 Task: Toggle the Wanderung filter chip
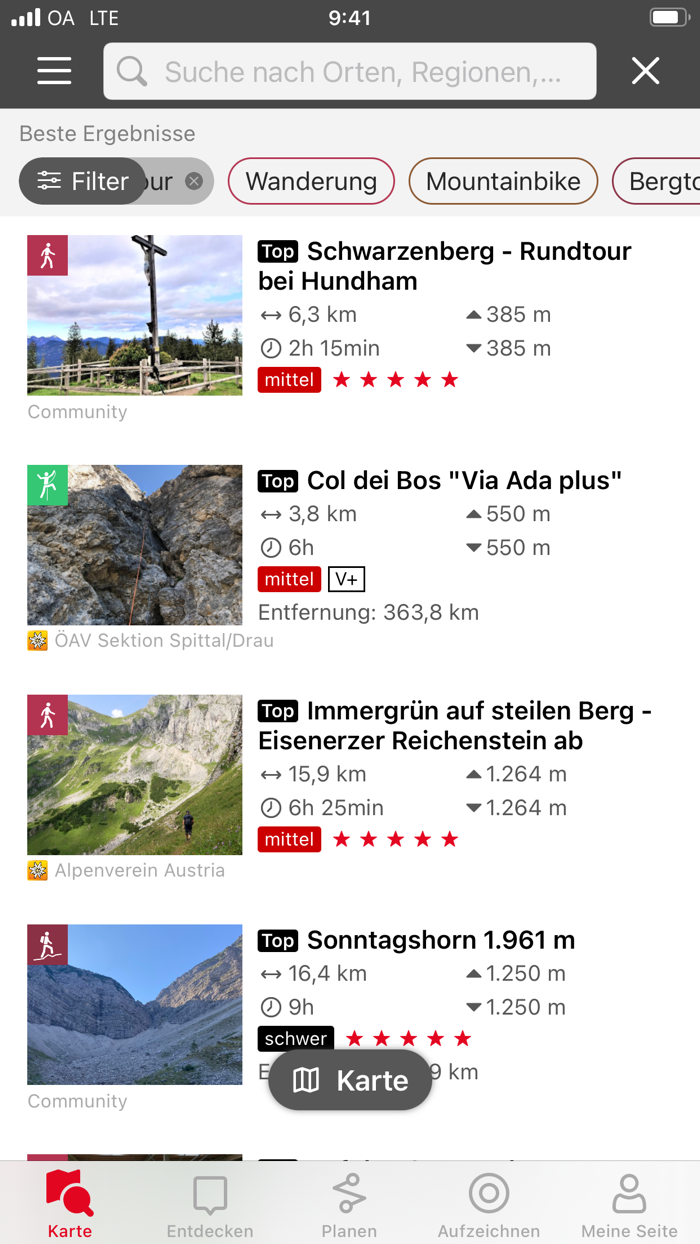click(x=311, y=181)
